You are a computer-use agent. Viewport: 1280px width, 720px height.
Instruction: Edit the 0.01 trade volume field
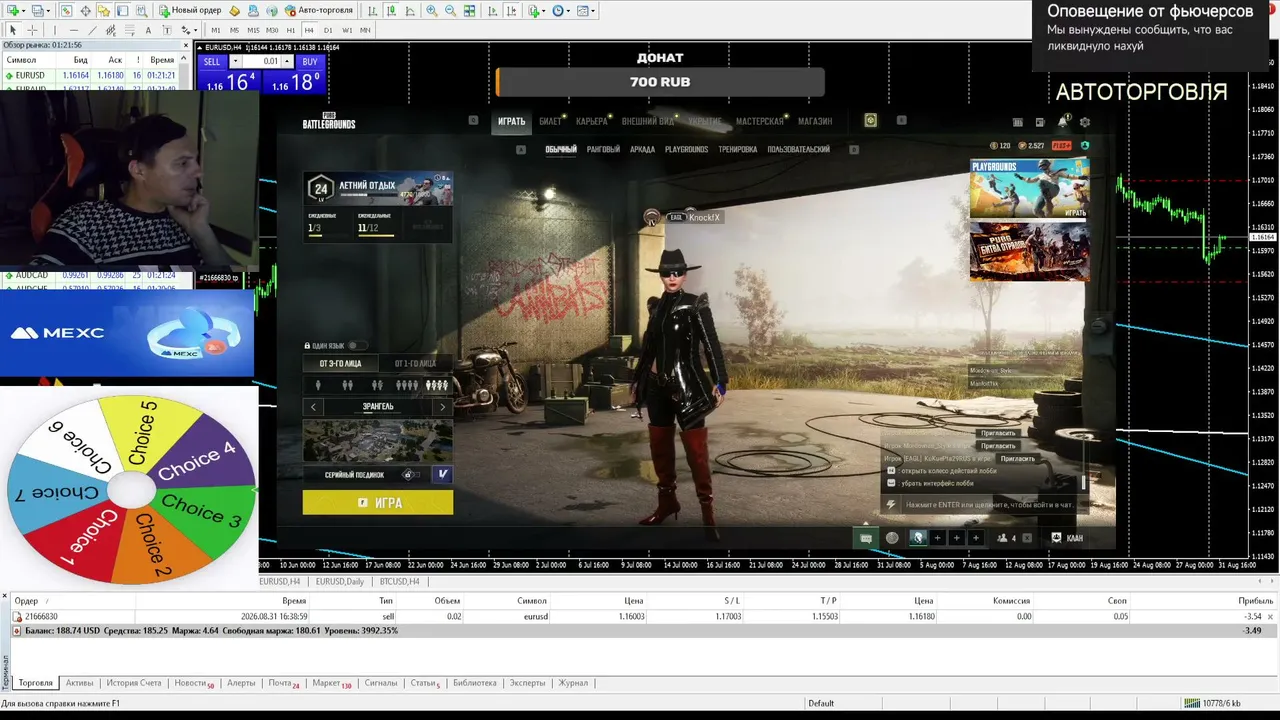(x=263, y=62)
